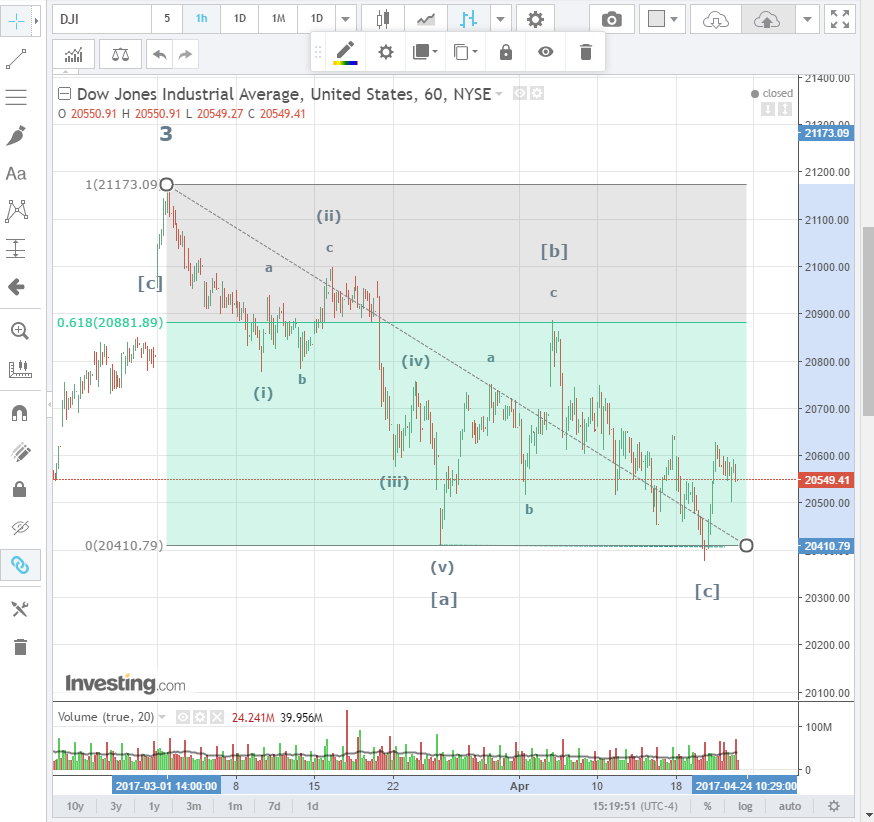Select the XABCD pattern tool
The height and width of the screenshot is (822, 874).
(x=17, y=211)
